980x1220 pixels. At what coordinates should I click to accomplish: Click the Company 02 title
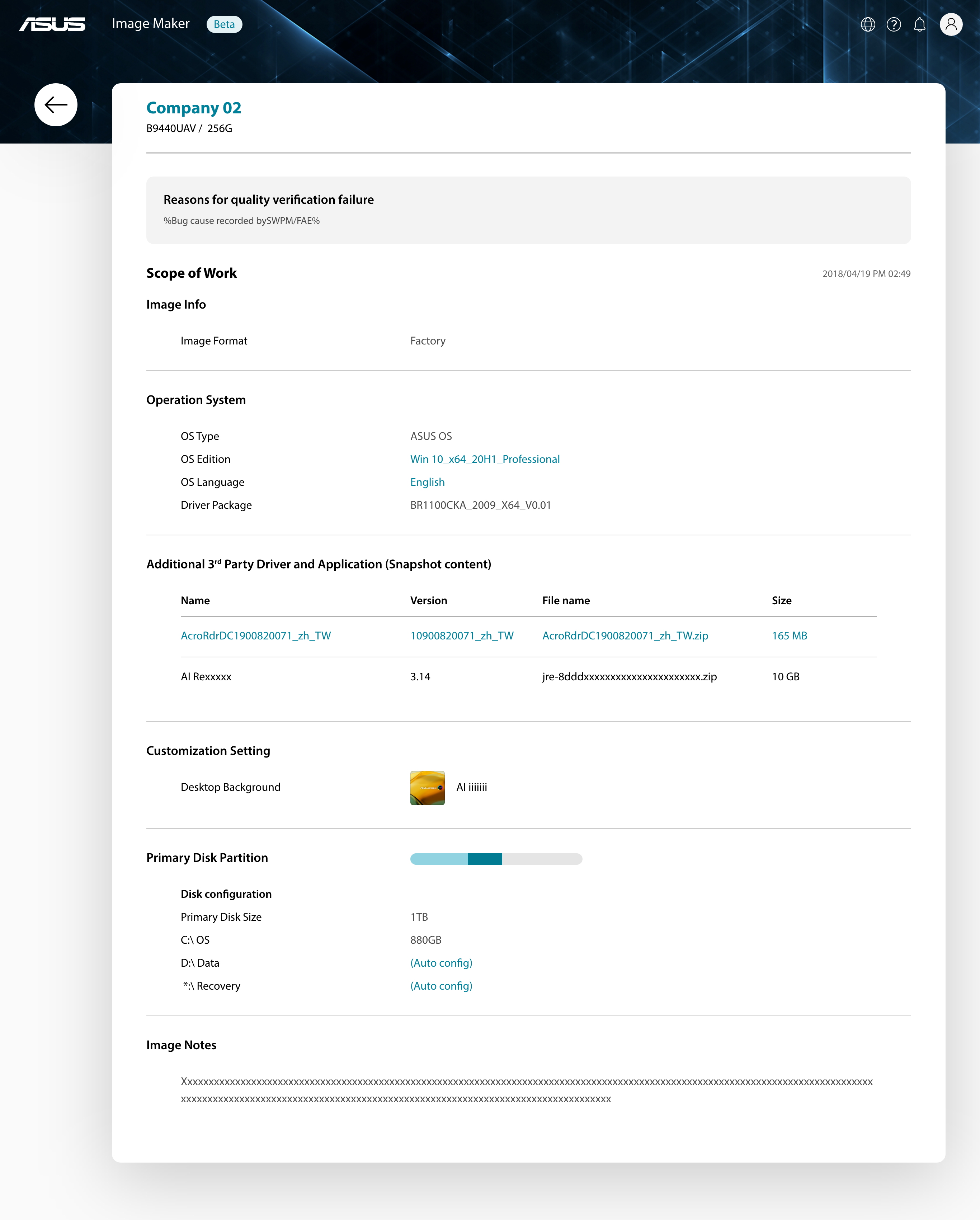(x=193, y=108)
